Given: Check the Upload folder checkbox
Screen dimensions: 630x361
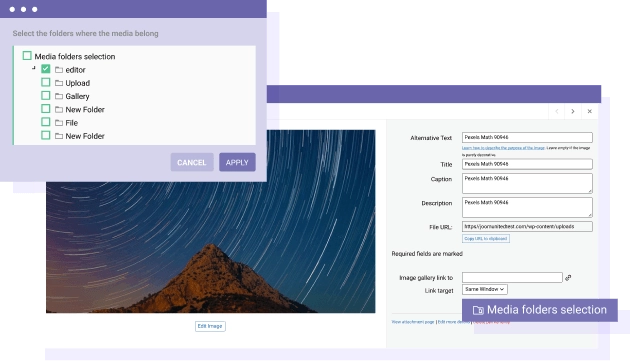Looking at the screenshot, I should pyautogui.click(x=45, y=82).
